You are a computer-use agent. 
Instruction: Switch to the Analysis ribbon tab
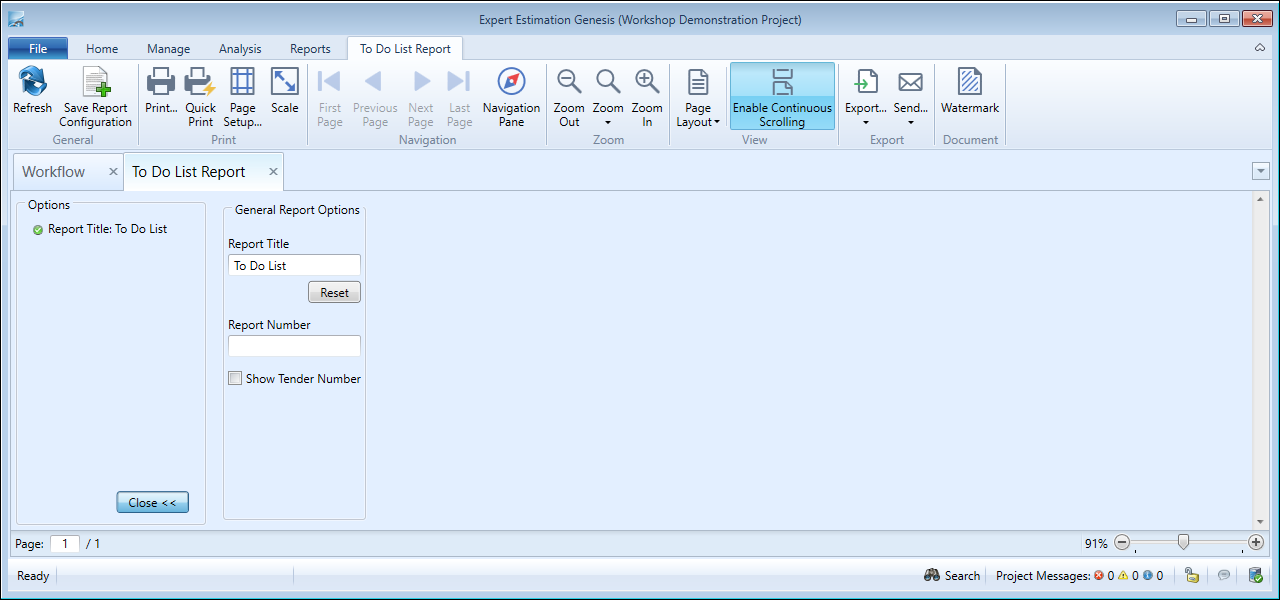(x=240, y=49)
